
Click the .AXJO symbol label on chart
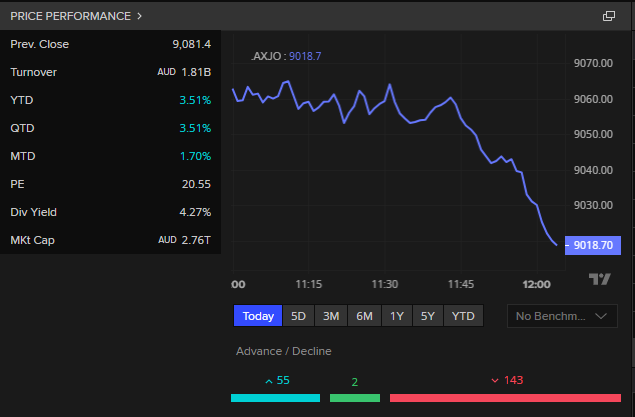point(268,56)
